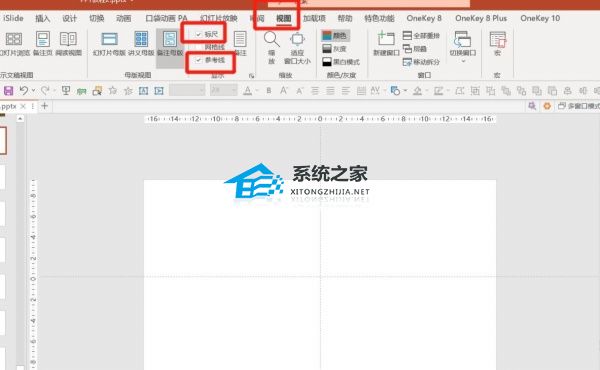Switch to Notes Page (备注页) view
Viewport: 600px width, 370px height.
click(x=42, y=44)
